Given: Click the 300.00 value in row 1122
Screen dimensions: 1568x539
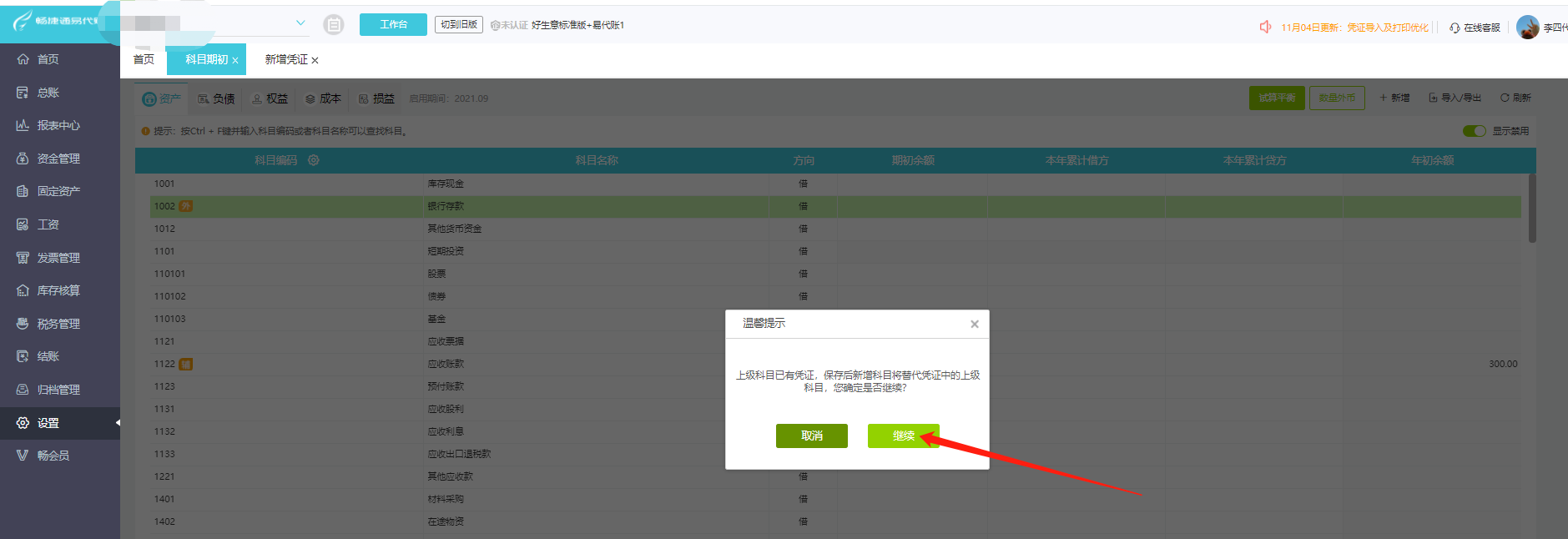Looking at the screenshot, I should 1503,364.
